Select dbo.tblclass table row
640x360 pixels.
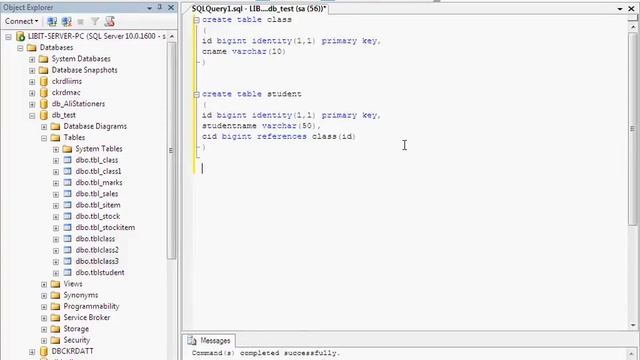[95, 239]
